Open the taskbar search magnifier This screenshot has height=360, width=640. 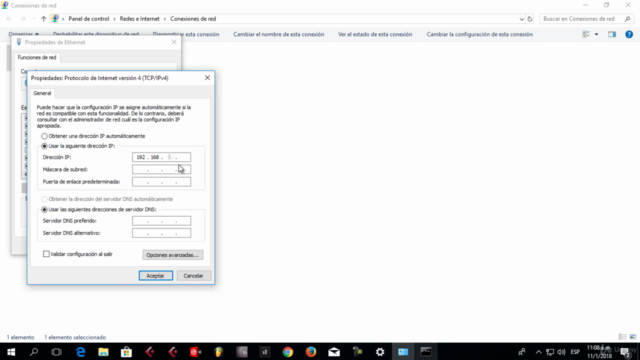[34, 352]
